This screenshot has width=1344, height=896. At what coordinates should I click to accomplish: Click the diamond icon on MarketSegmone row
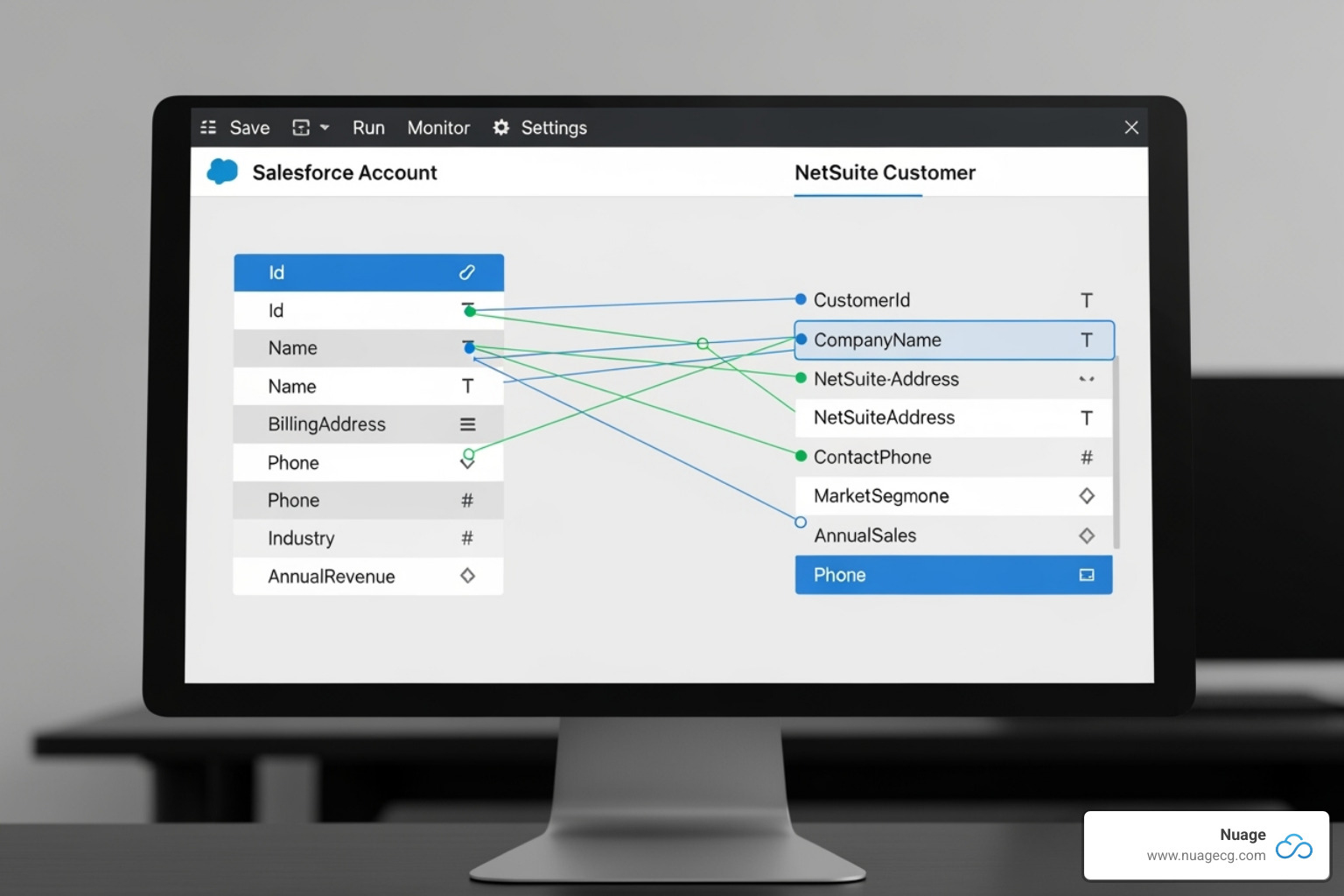tap(1087, 496)
